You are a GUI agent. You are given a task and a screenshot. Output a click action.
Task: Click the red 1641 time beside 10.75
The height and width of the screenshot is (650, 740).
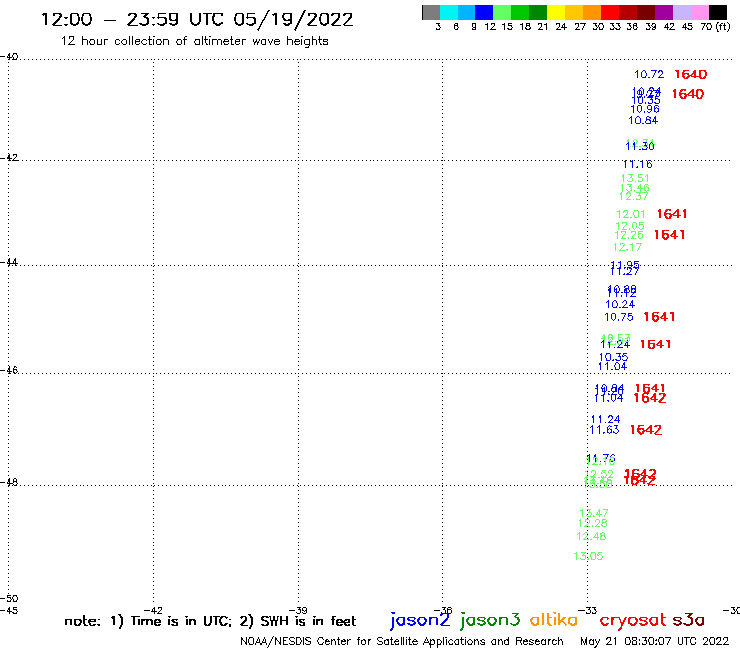[x=659, y=317]
